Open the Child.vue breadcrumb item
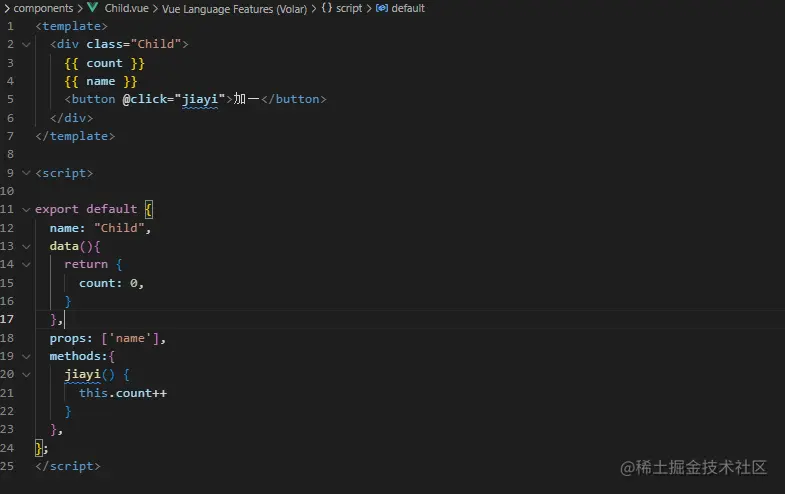This screenshot has height=494, width=785. click(127, 8)
